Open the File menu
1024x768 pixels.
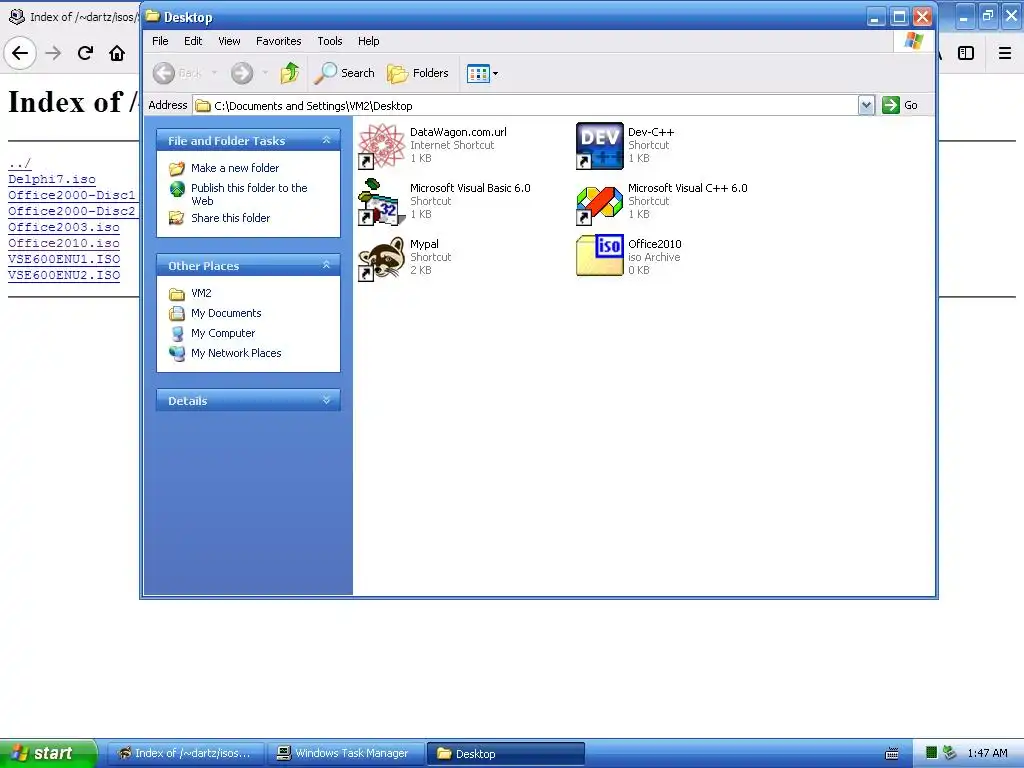click(x=160, y=41)
